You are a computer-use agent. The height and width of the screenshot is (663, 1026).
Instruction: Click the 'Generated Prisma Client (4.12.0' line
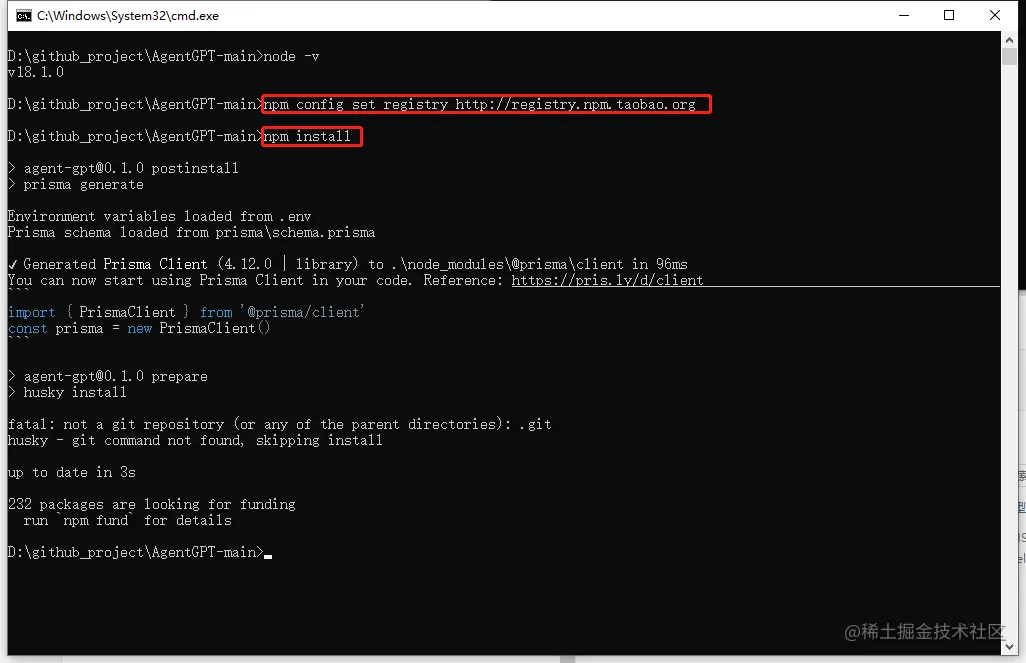click(347, 264)
